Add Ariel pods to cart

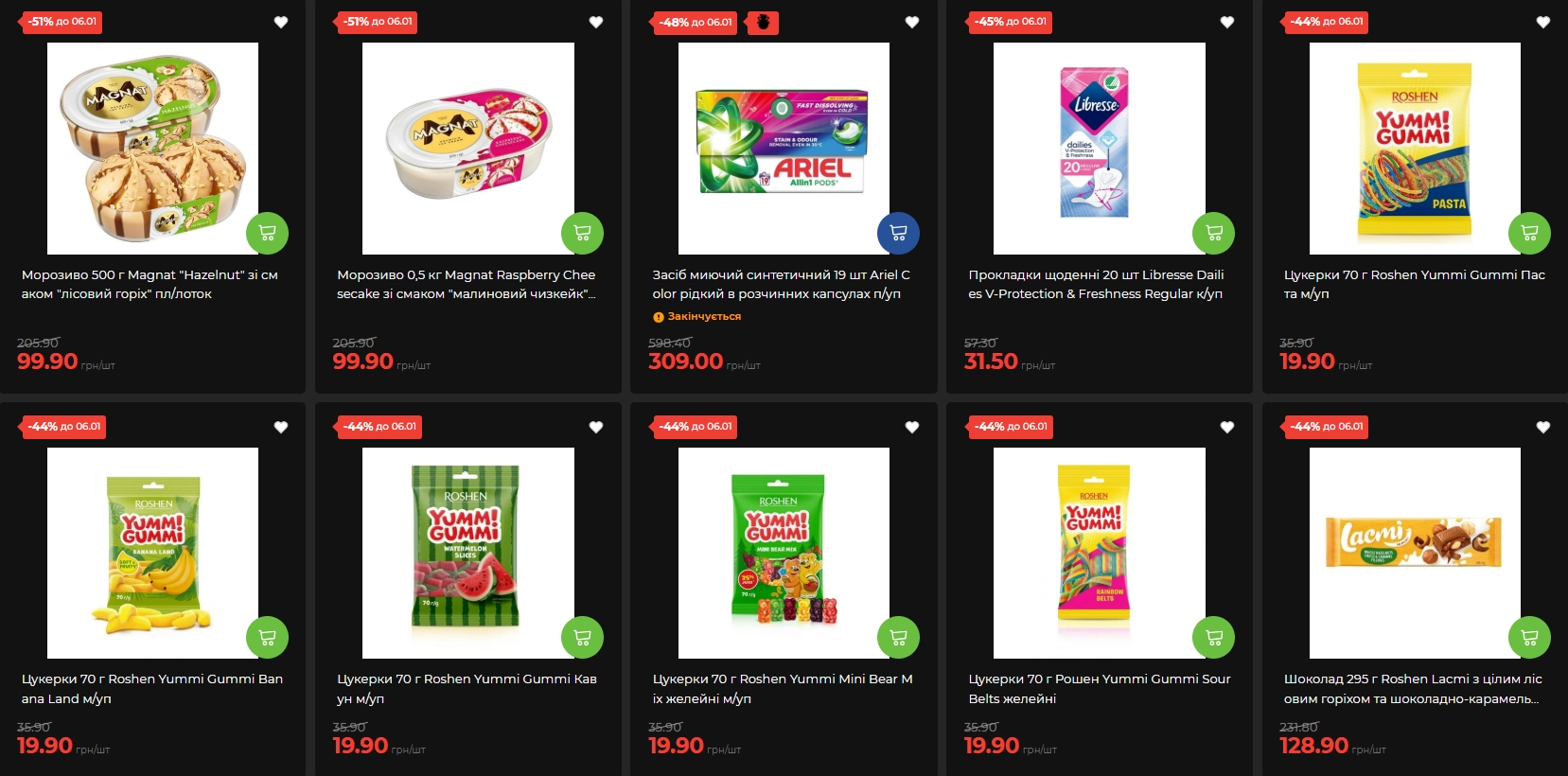[898, 233]
